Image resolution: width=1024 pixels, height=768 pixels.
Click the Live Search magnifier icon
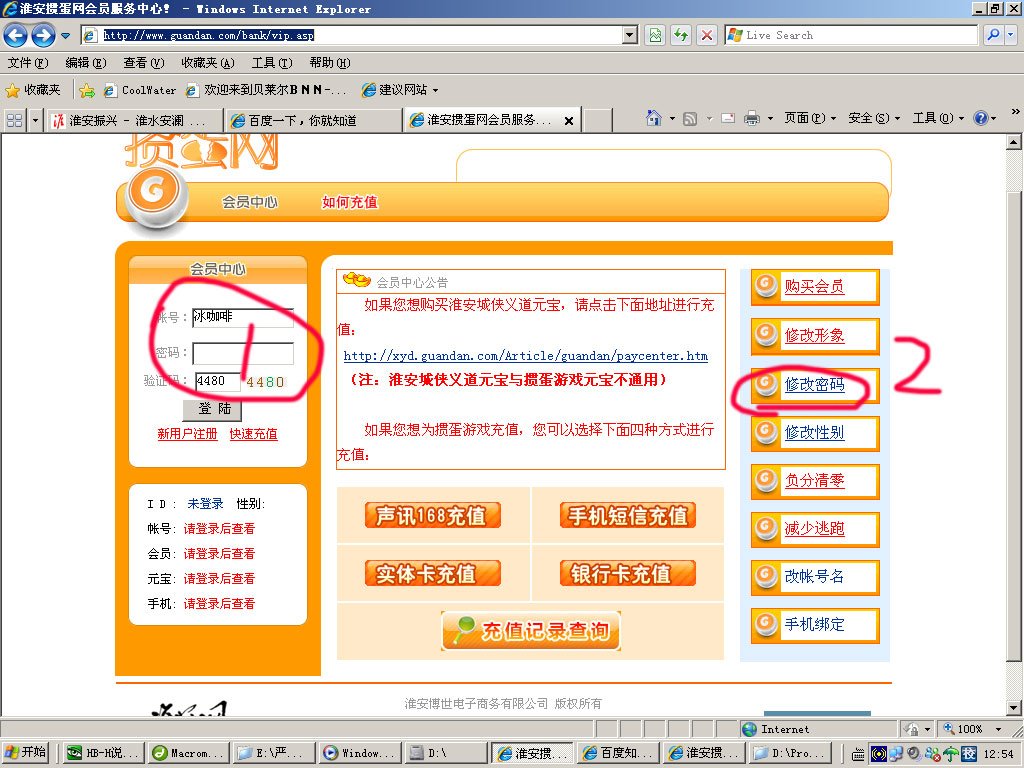(993, 35)
